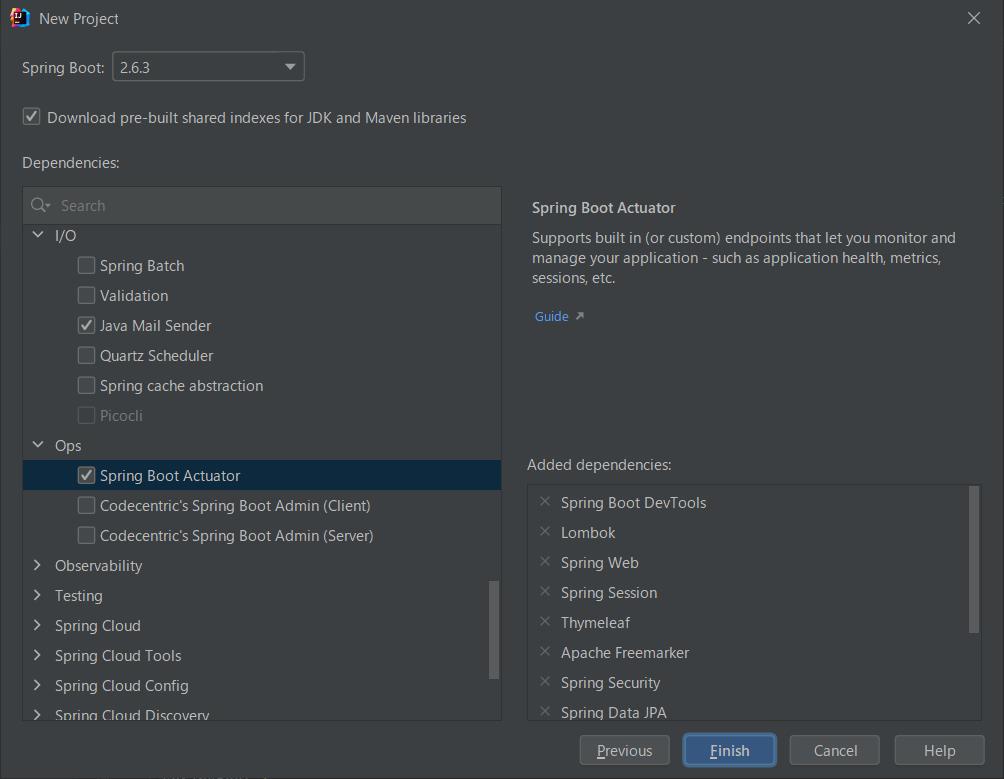
Task: Check Codecentric's Spring Boot Admin (Client)
Action: 86,505
